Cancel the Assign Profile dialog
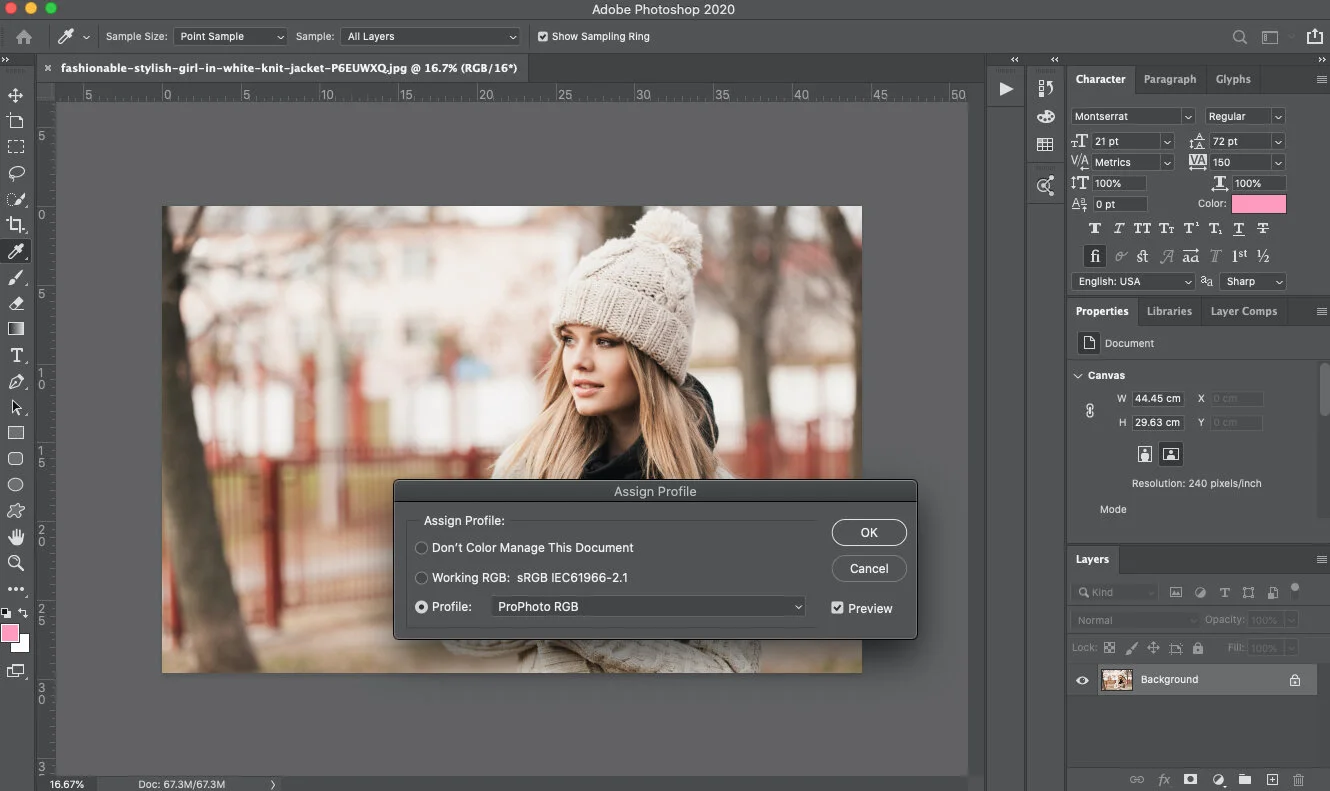Screen dimensions: 1330x791 pyautogui.click(x=868, y=568)
